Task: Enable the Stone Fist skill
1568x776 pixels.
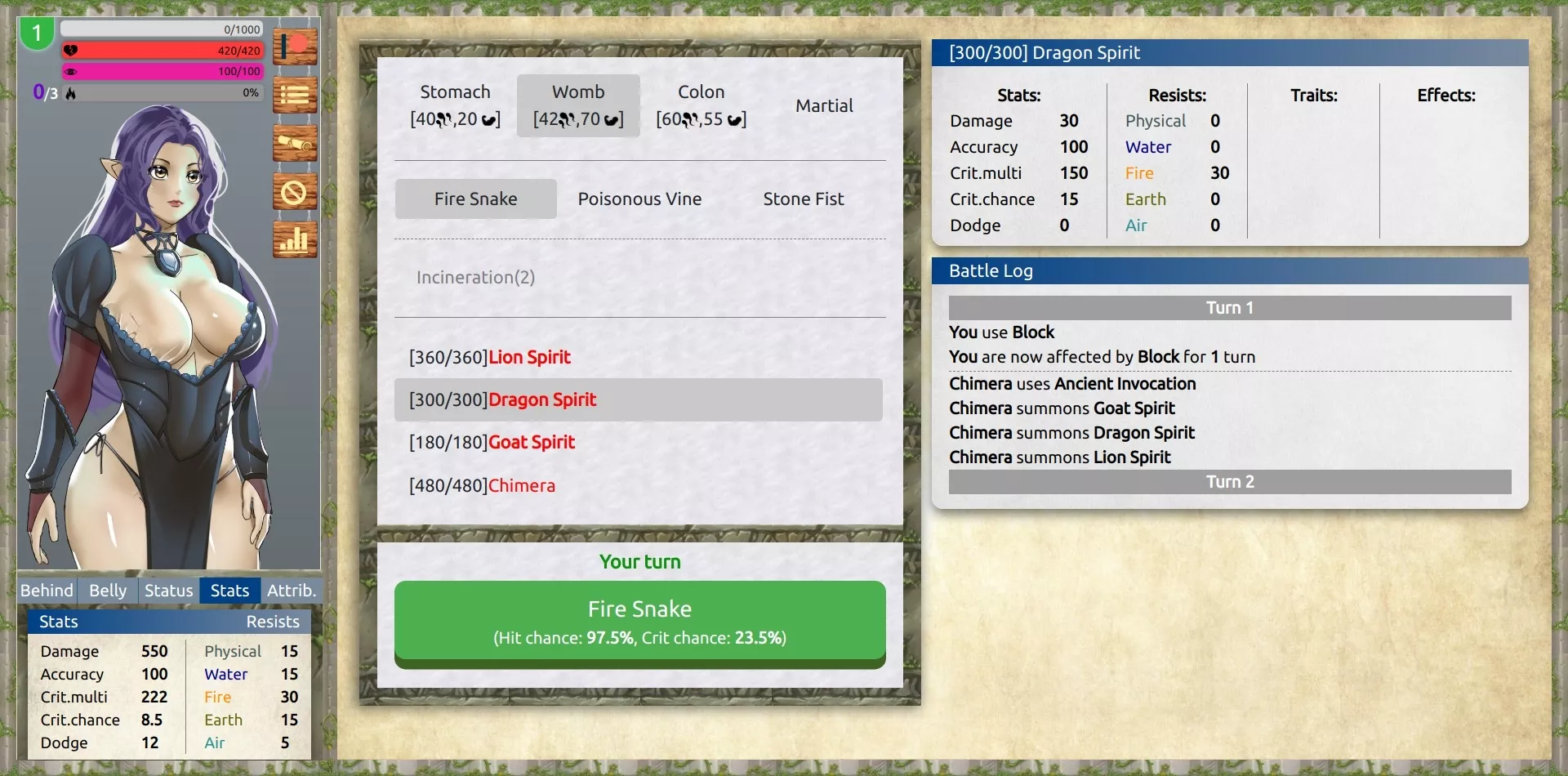Action: (804, 198)
